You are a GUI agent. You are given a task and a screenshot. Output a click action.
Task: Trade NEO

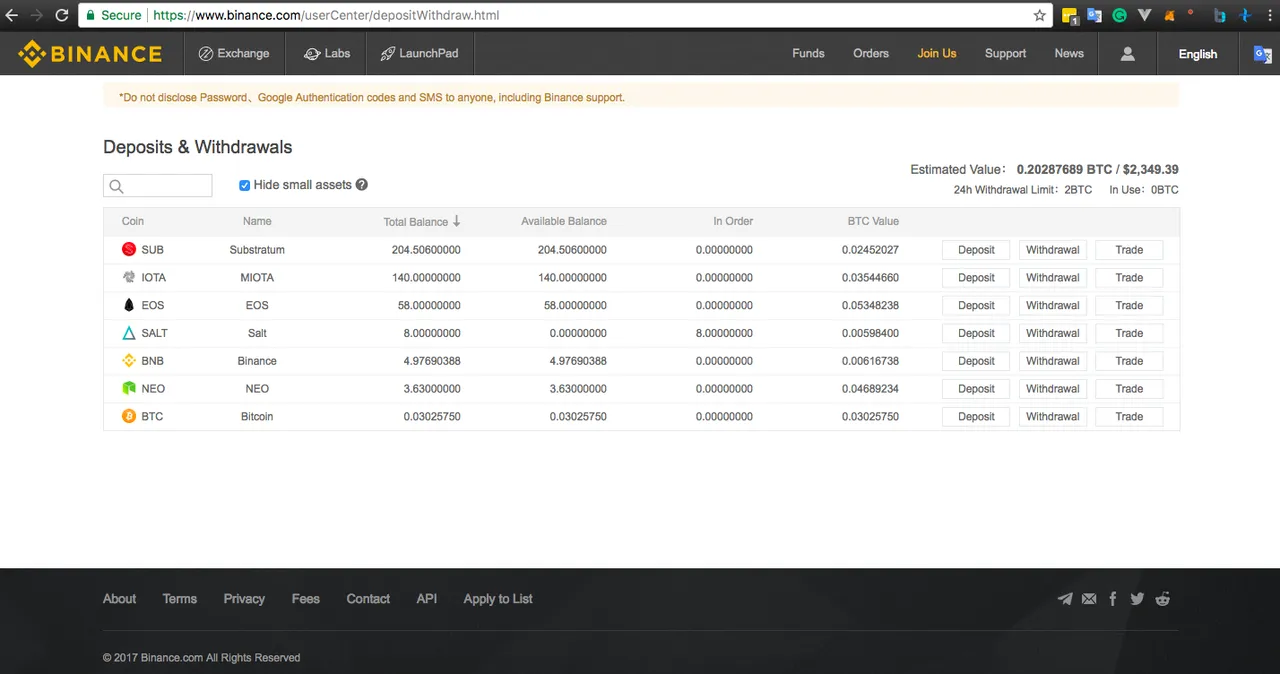click(x=1129, y=389)
